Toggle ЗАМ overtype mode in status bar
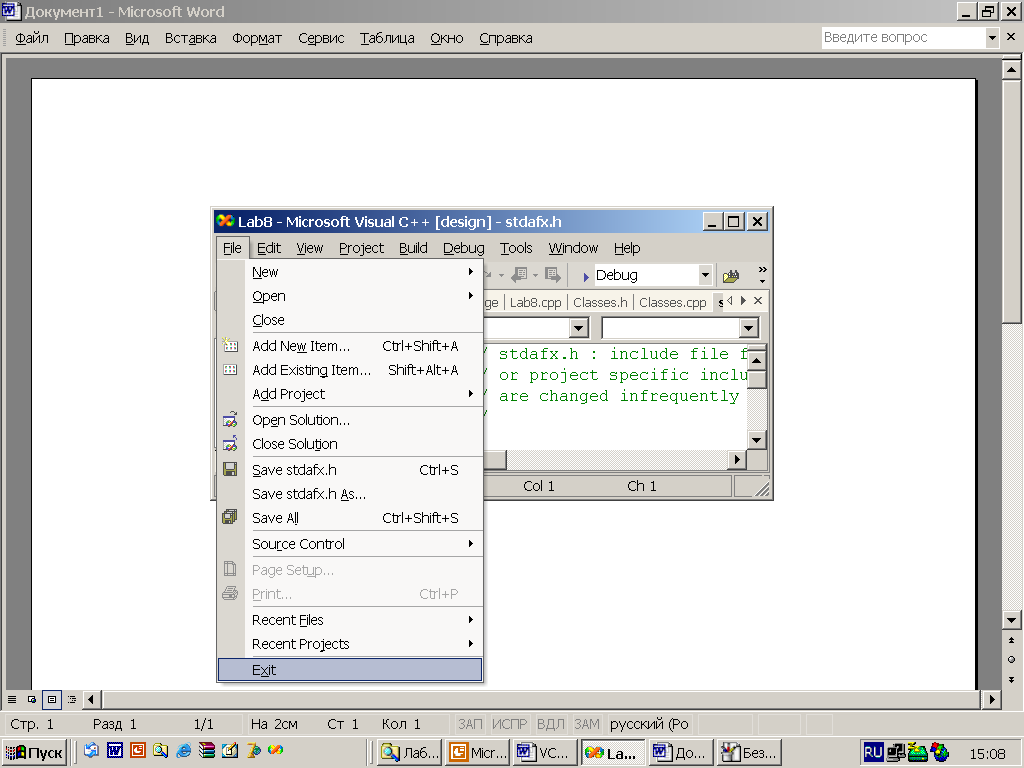This screenshot has height=768, width=1024. (x=586, y=724)
